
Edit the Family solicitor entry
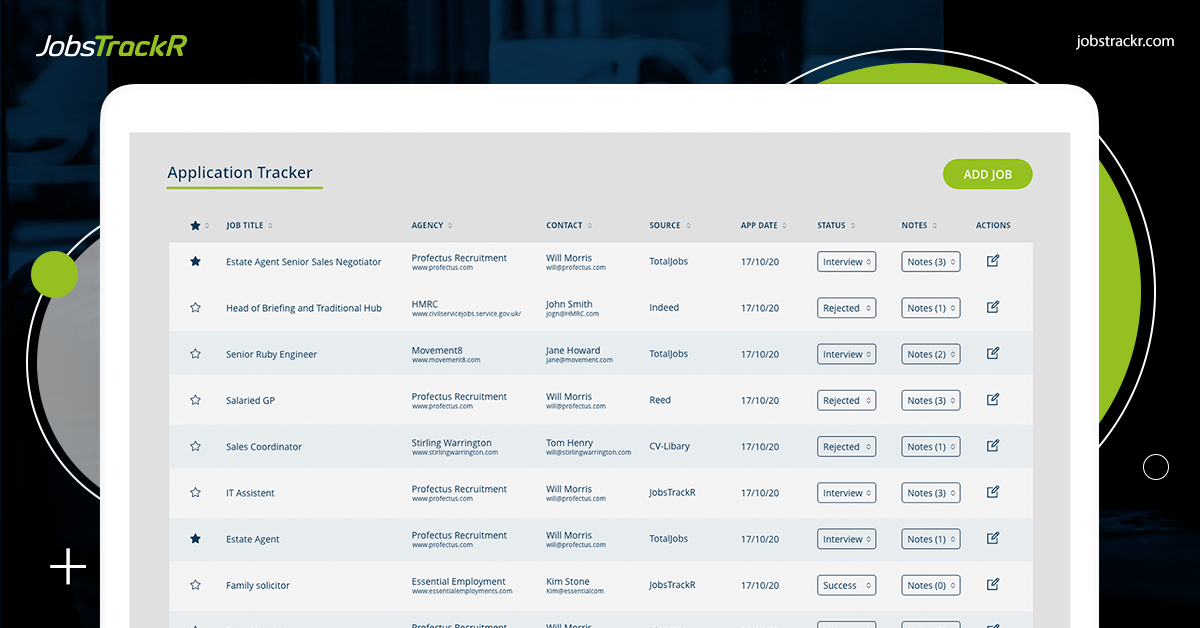(x=992, y=584)
